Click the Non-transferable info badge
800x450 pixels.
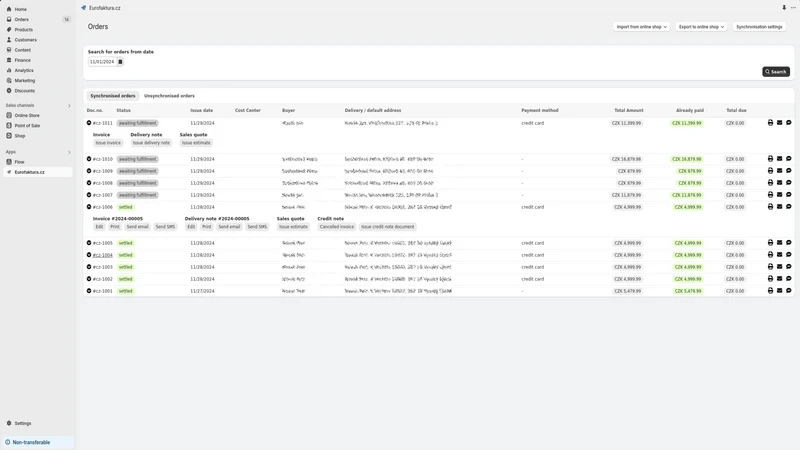(x=38, y=442)
